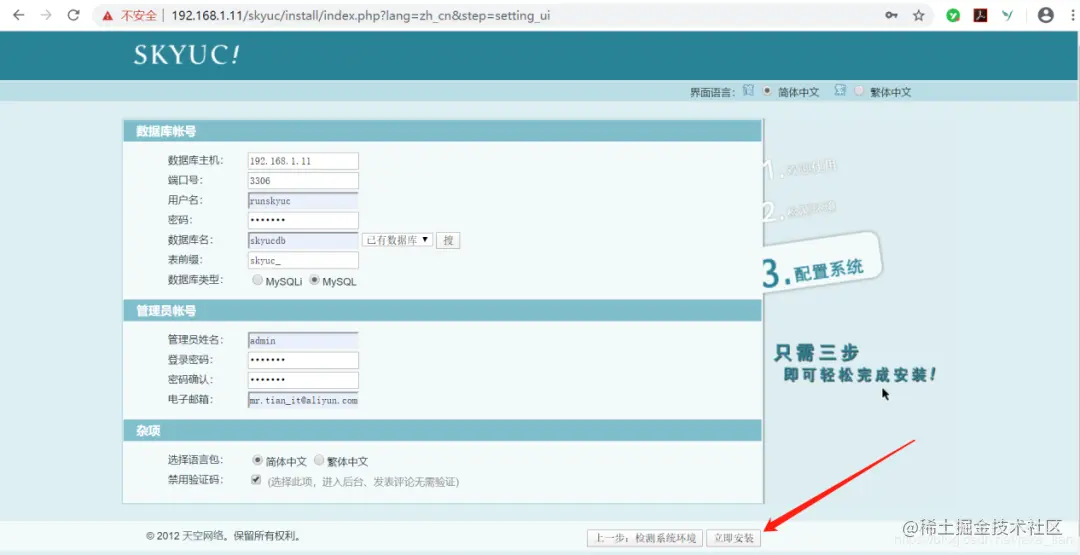Open the 已有数据库 dropdown
Screen dimensions: 1080x555
tap(397, 240)
